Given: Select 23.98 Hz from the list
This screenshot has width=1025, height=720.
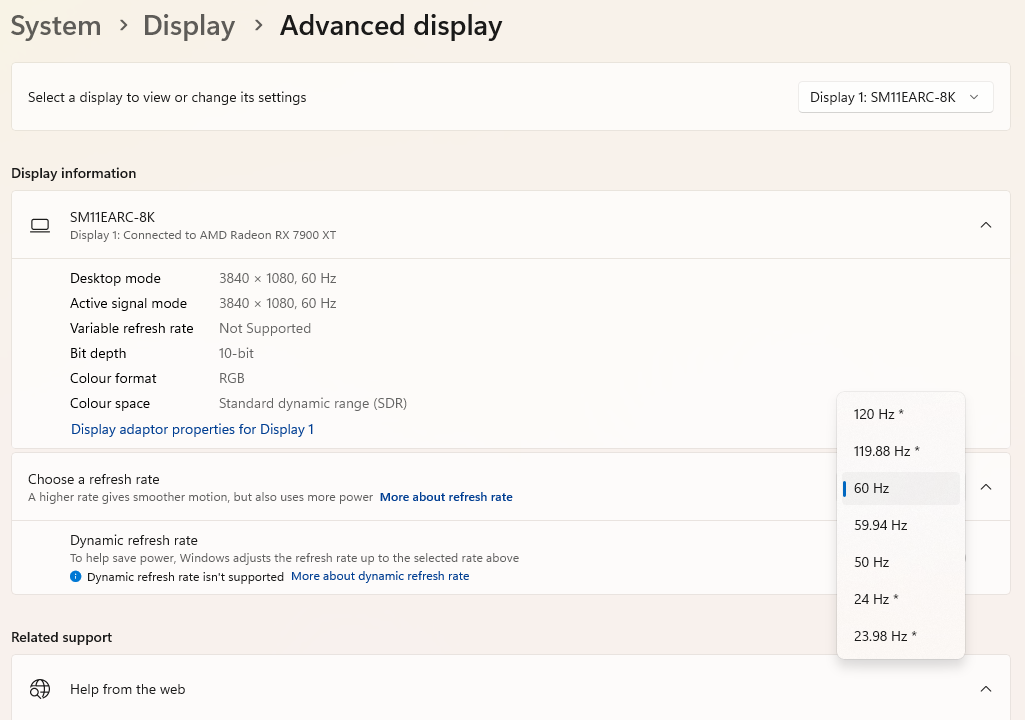Looking at the screenshot, I should (901, 636).
